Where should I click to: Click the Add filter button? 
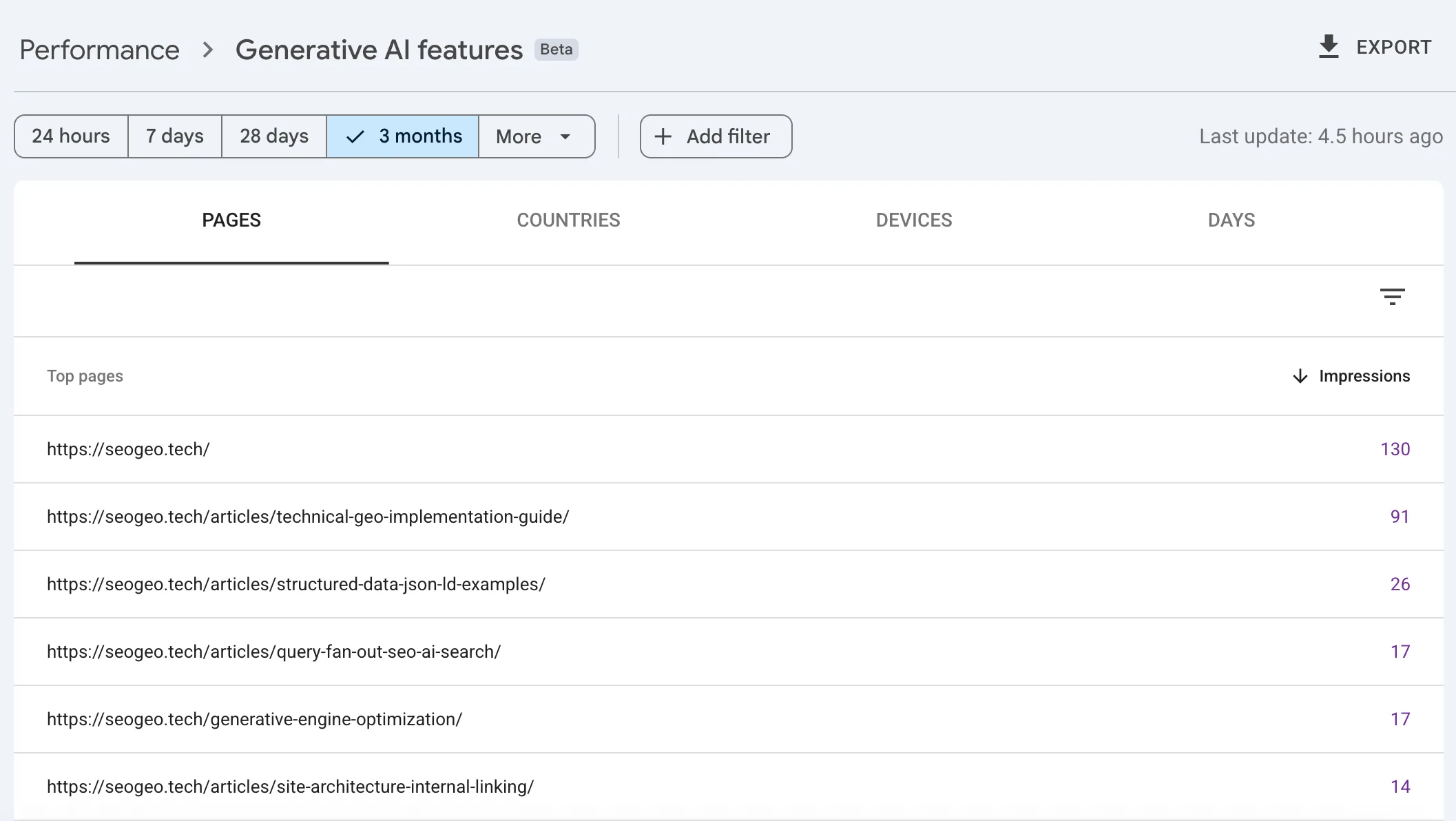click(716, 136)
